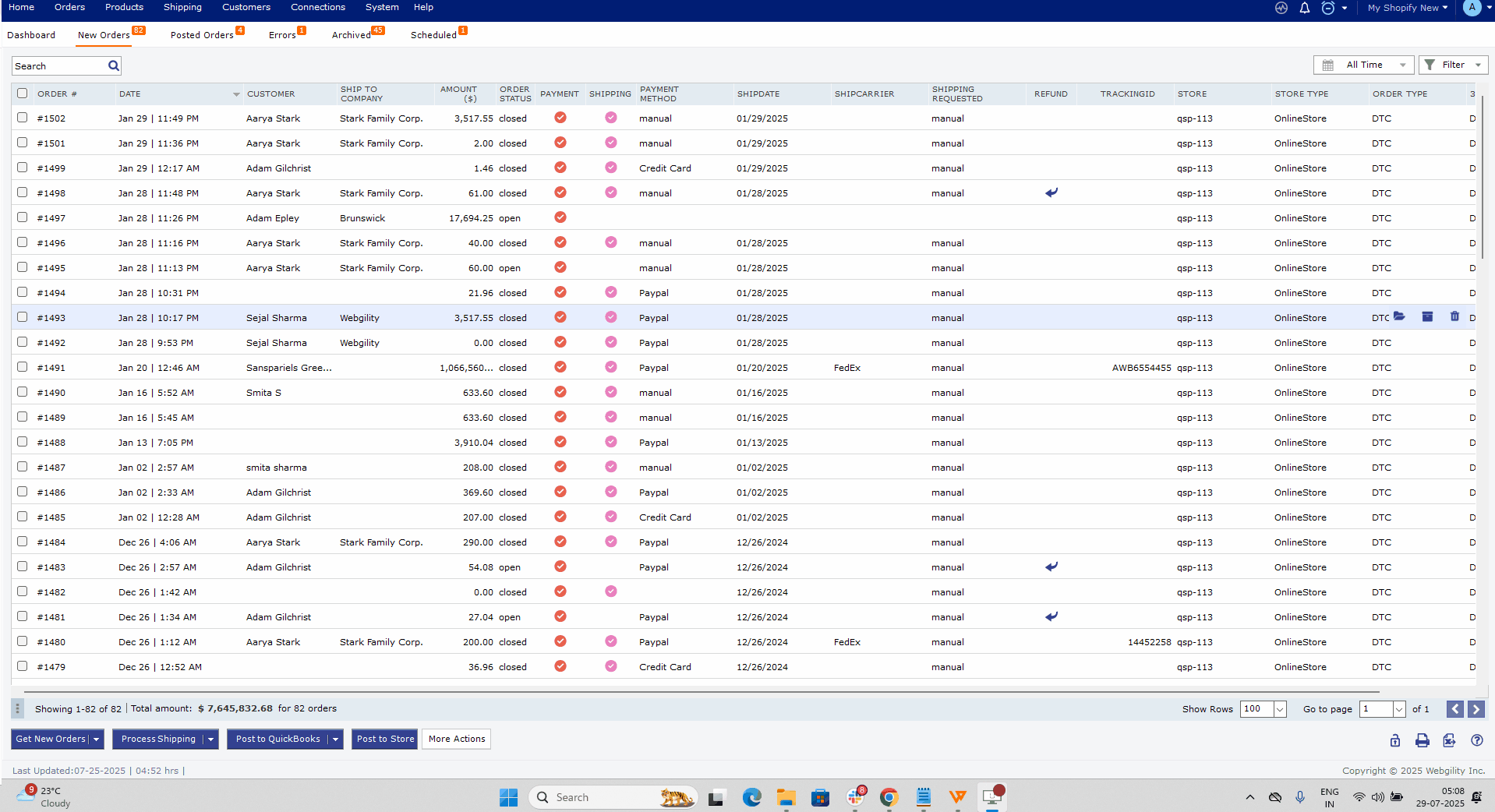Click the refund arrow icon for order #1498
Image resolution: width=1495 pixels, height=812 pixels.
[1051, 192]
